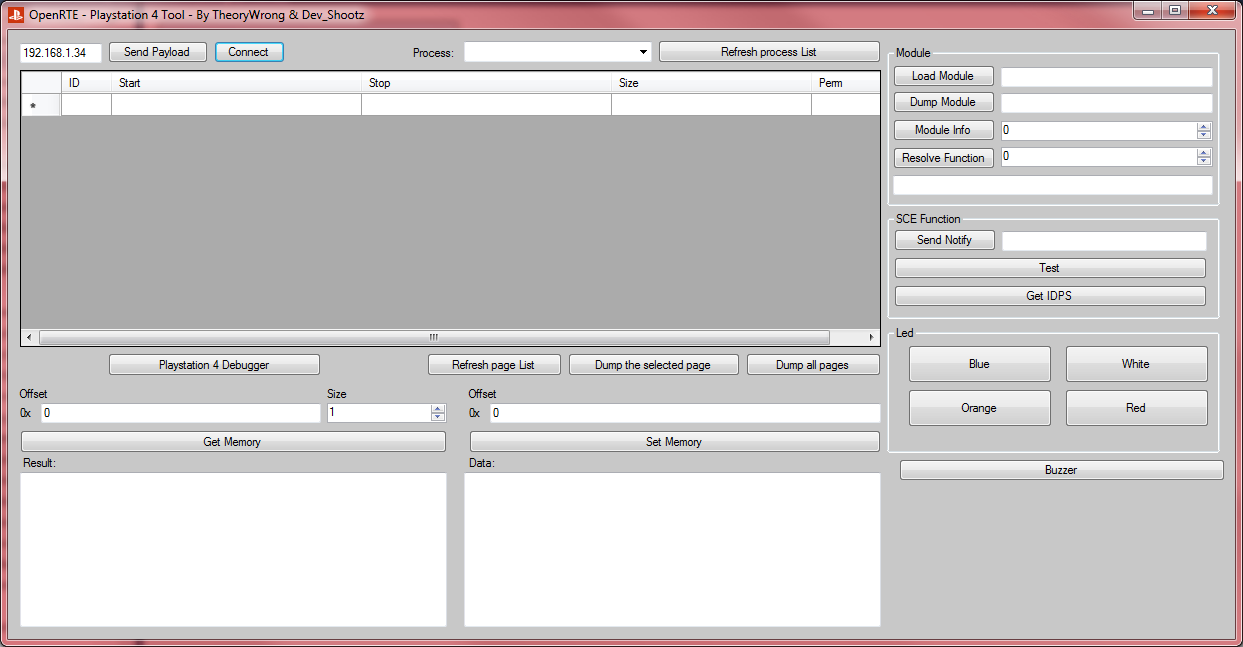Click the Start column header
Image resolution: width=1243 pixels, height=647 pixels.
coord(237,83)
